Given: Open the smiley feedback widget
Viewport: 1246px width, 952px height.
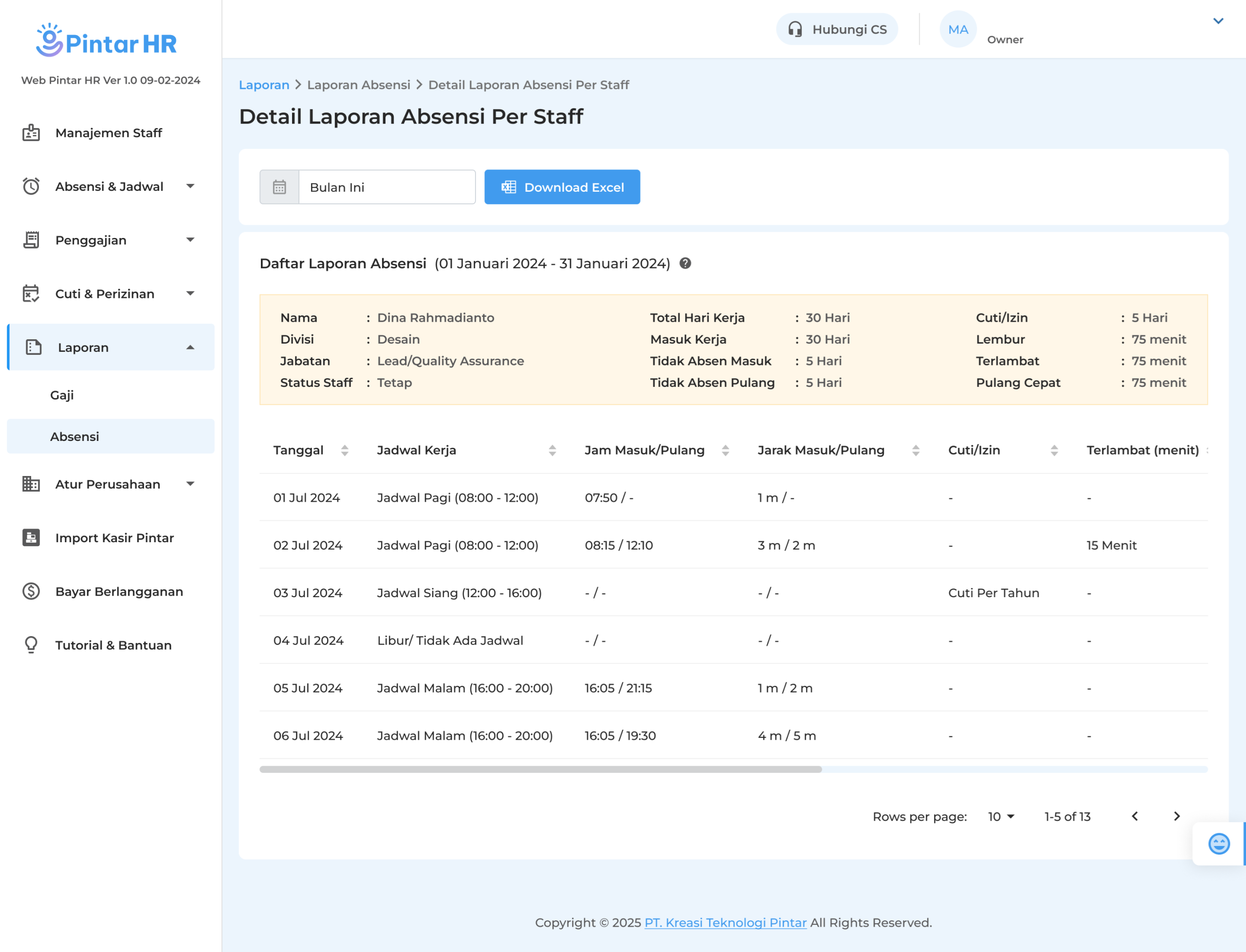Looking at the screenshot, I should click(1219, 844).
